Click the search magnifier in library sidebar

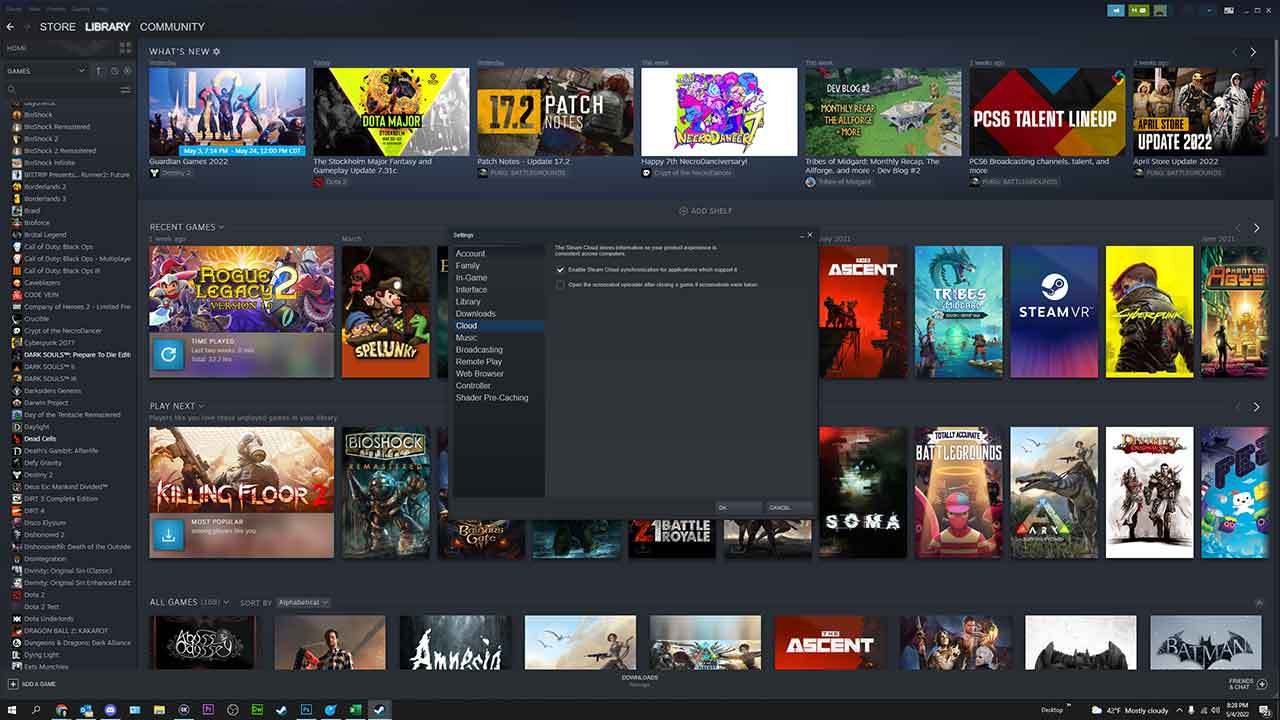(x=12, y=90)
